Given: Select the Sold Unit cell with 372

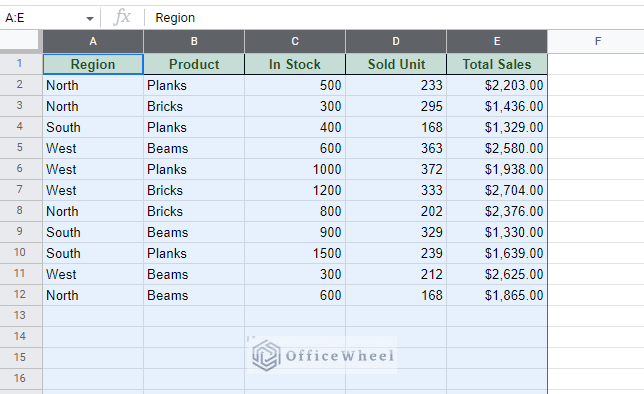Looking at the screenshot, I should click(396, 169).
